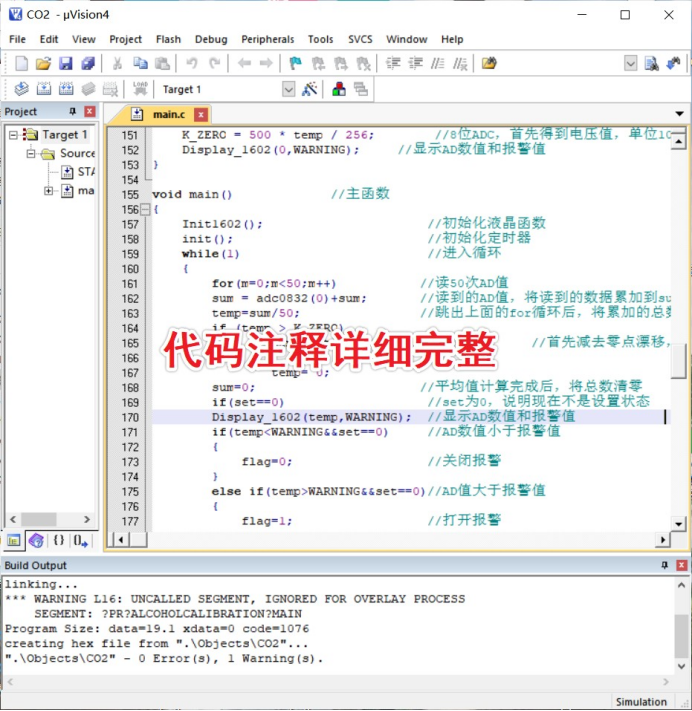Insert a bookmark with the flag icon
This screenshot has height=711, width=692.
[296, 63]
